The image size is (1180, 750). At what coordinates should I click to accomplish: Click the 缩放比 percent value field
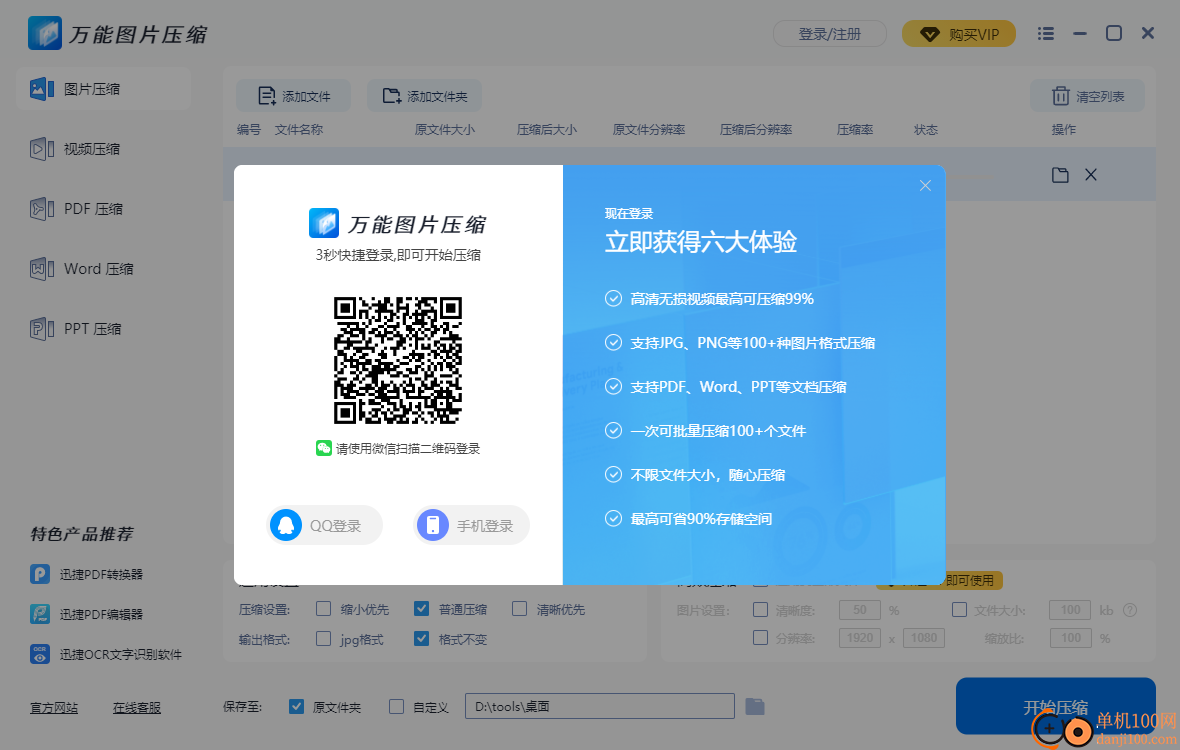(x=1070, y=638)
